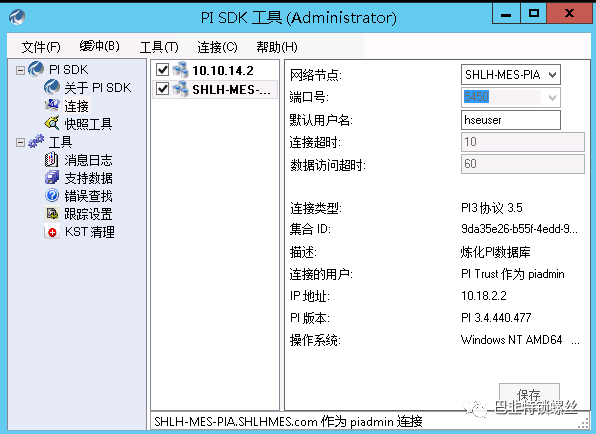Expand the 端口号 port dropdown

[552, 97]
